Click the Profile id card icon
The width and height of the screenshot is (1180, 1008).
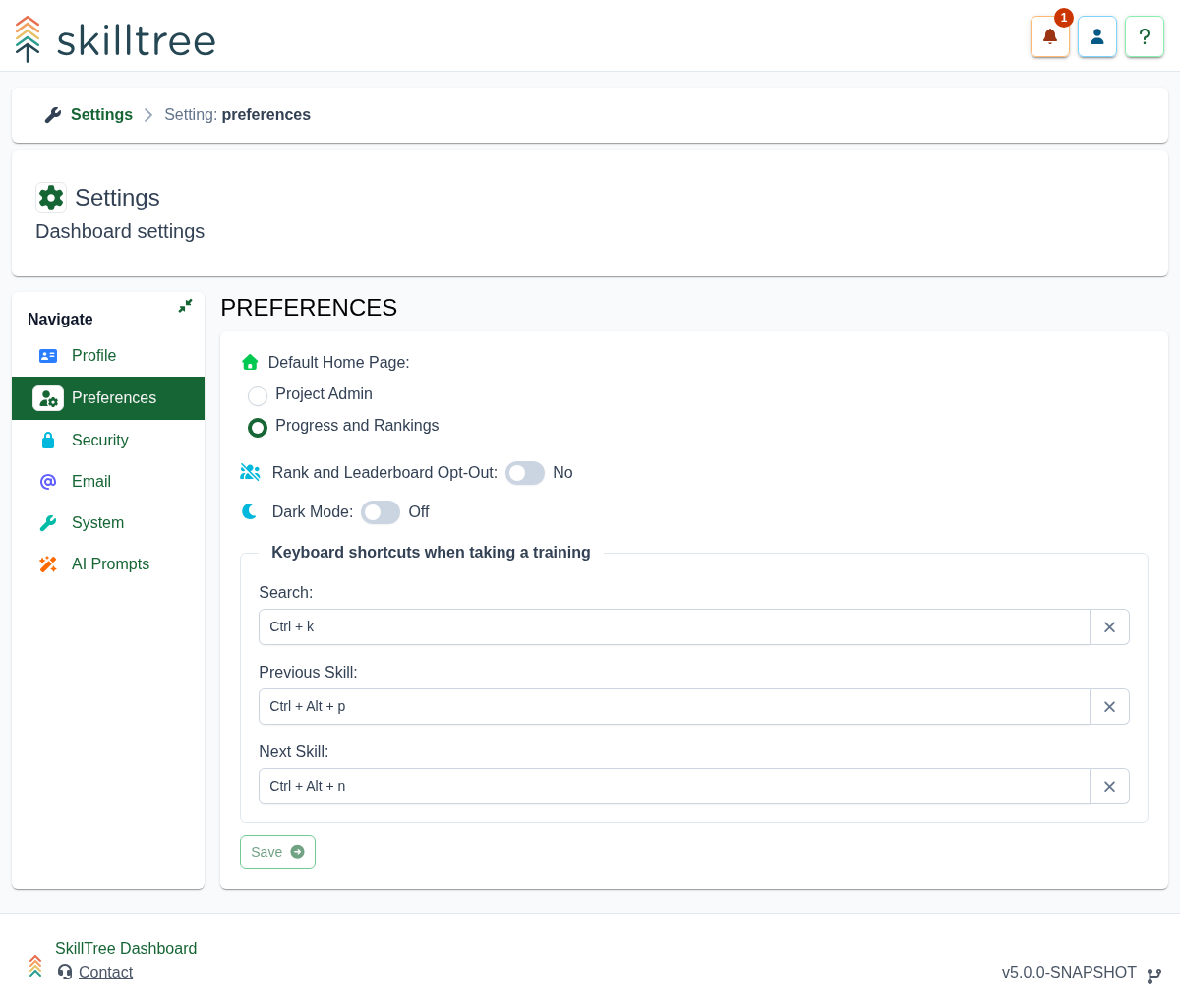coord(48,356)
